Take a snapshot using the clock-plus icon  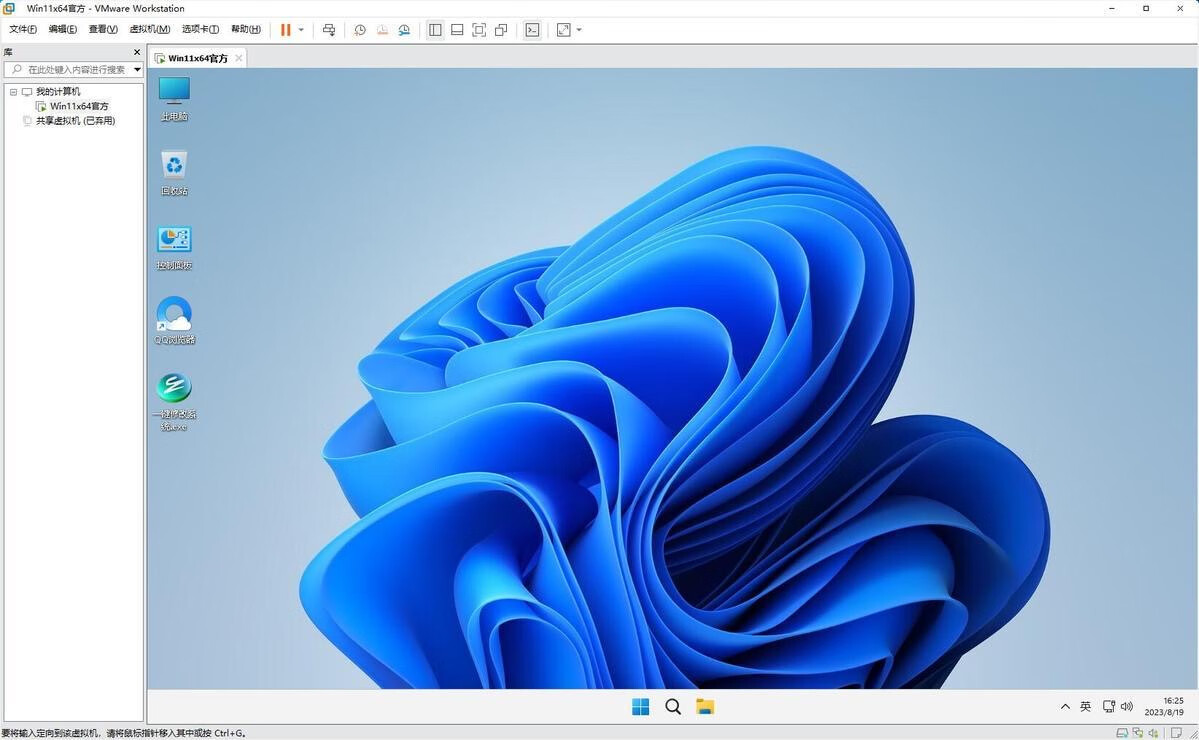360,30
